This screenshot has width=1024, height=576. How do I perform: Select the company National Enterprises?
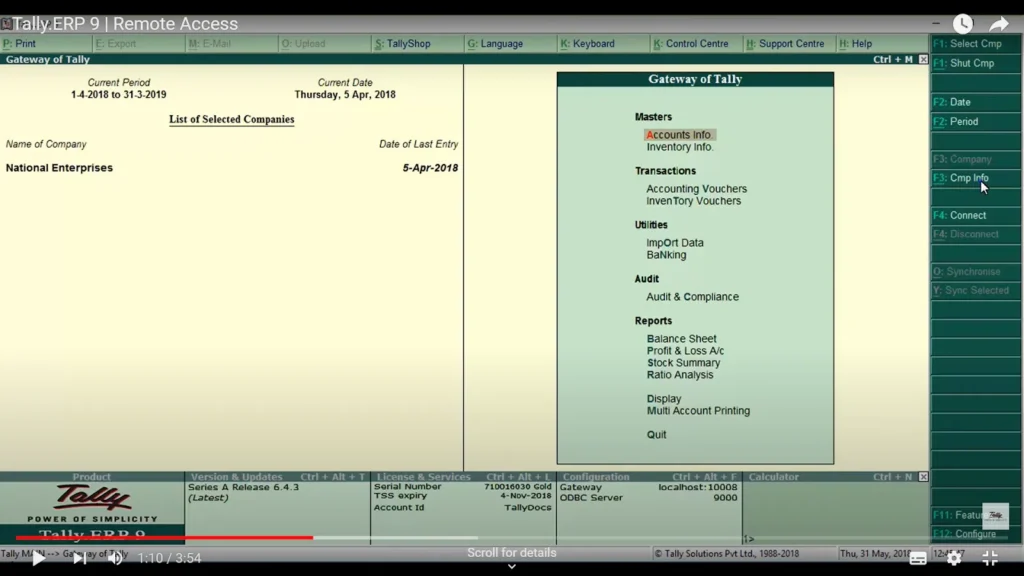[59, 168]
